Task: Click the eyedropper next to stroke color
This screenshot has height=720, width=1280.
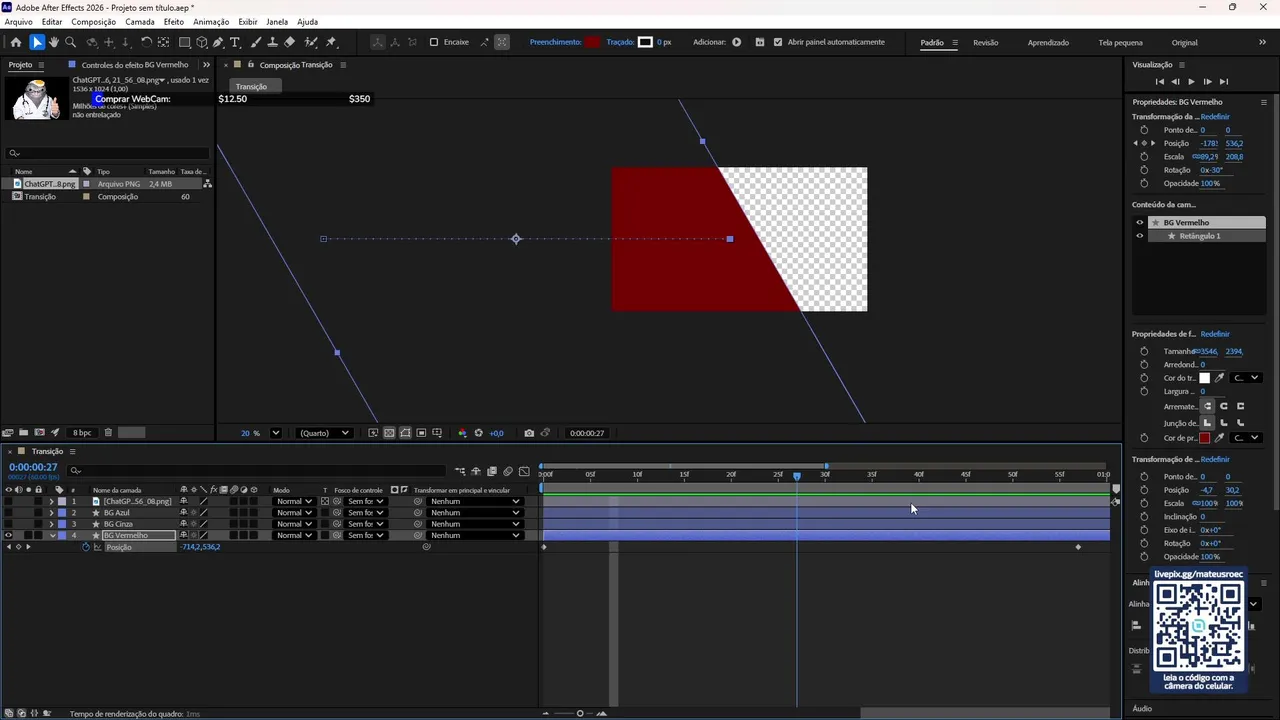Action: 1219,378
